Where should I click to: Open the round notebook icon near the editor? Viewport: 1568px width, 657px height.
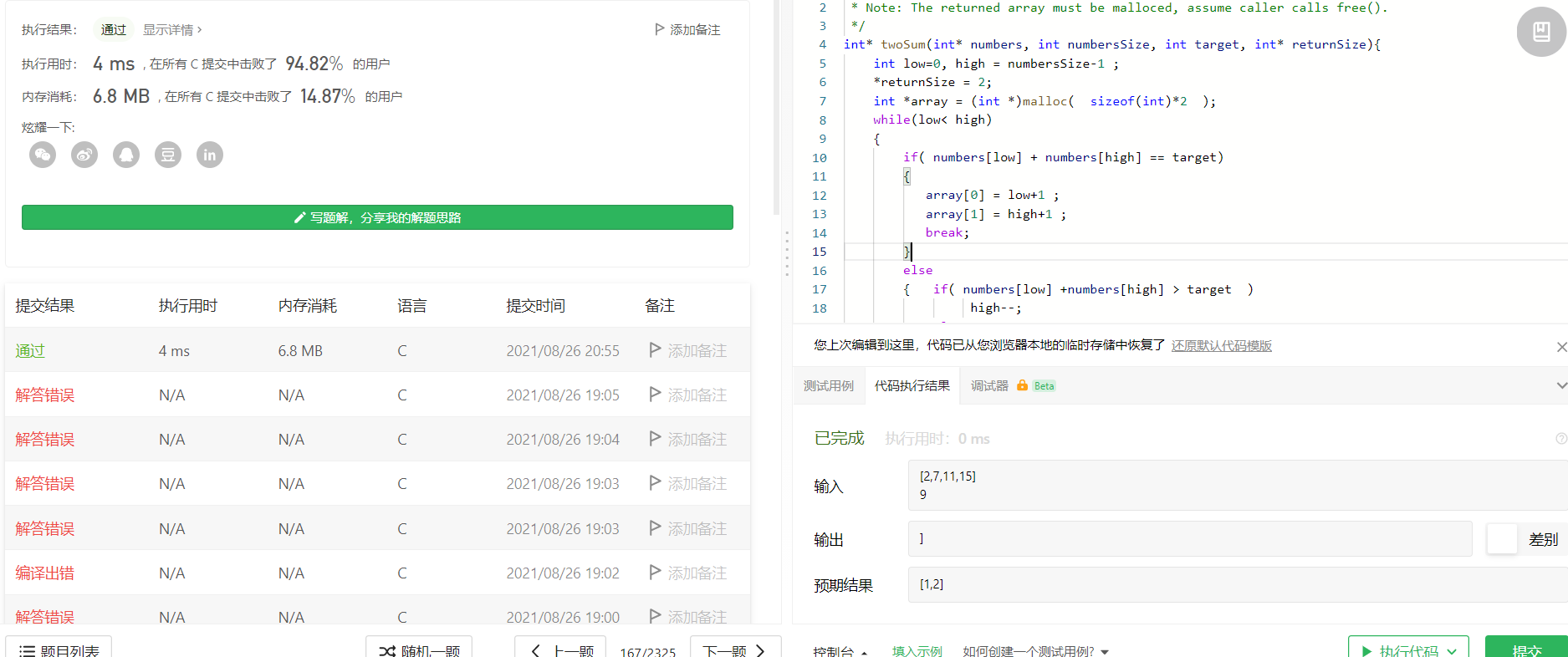pyautogui.click(x=1541, y=32)
